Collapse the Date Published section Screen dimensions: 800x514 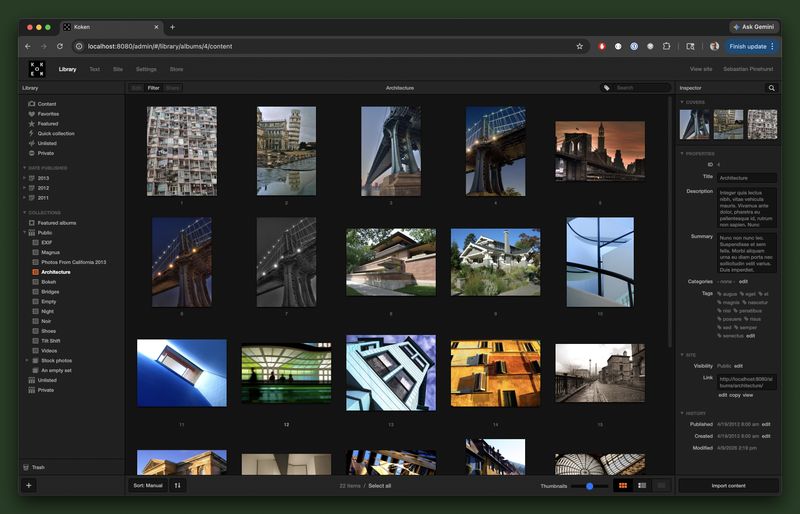(x=24, y=168)
